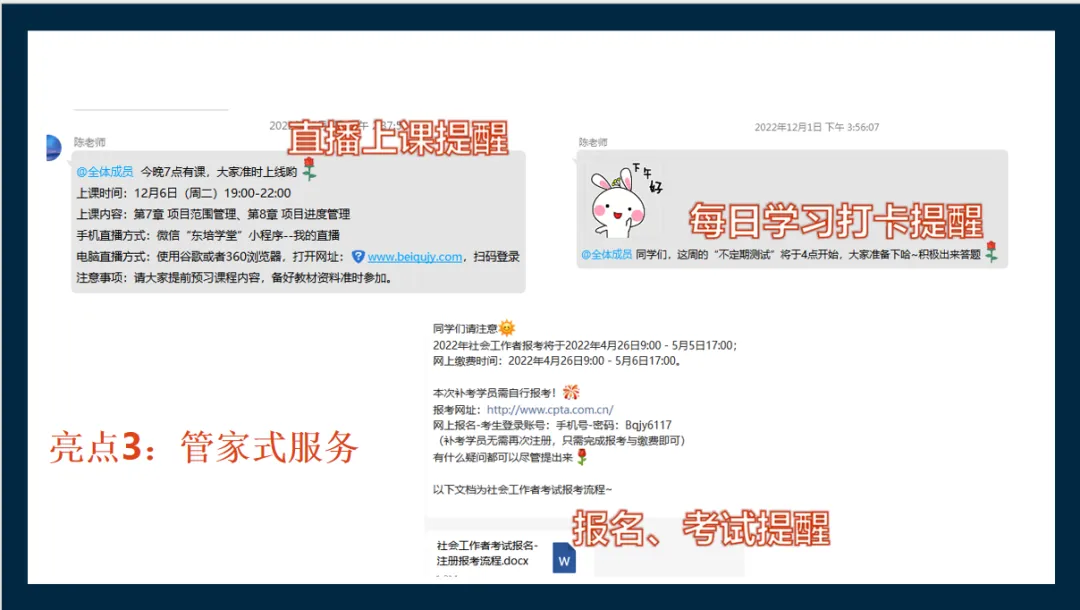
Task: Click sender name 陈老师 above rabbit sticker
Action: (x=593, y=143)
